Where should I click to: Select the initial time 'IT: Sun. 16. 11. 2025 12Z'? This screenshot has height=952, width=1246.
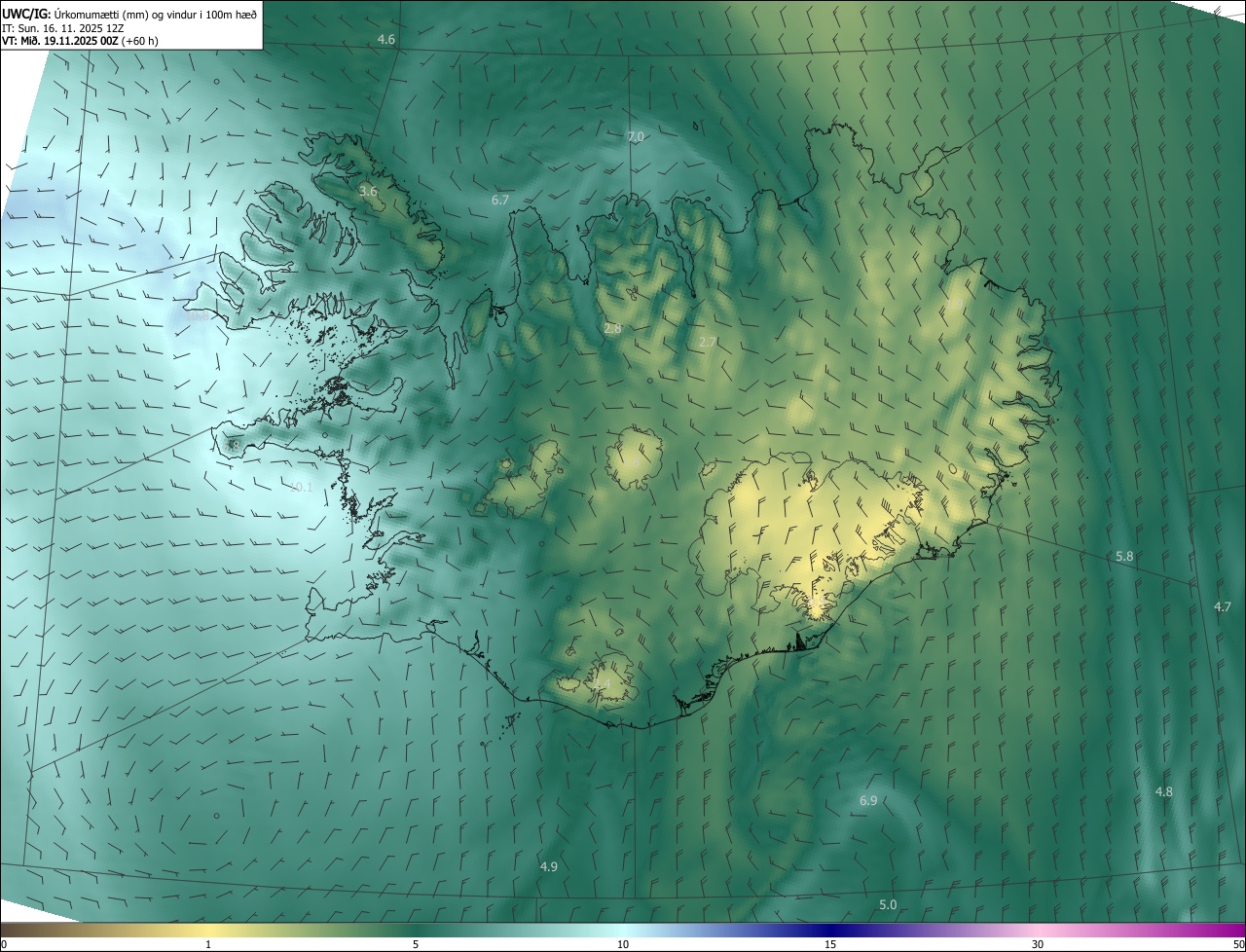65,28
